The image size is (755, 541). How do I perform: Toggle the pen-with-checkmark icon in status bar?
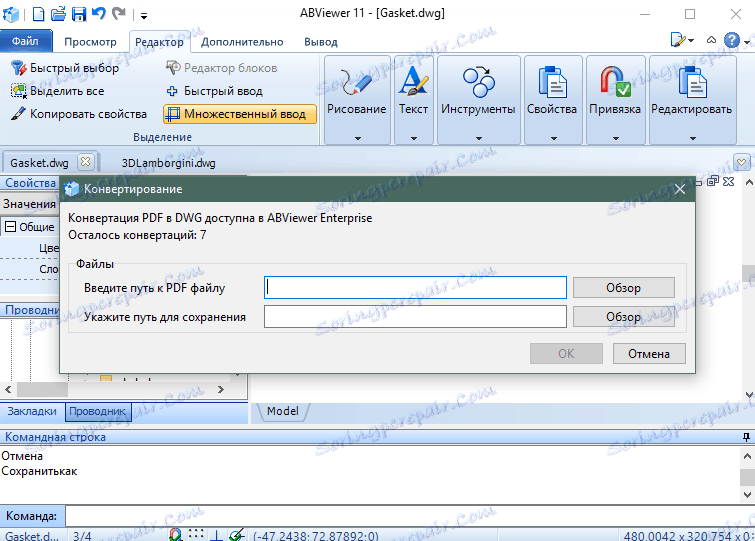pos(237,535)
